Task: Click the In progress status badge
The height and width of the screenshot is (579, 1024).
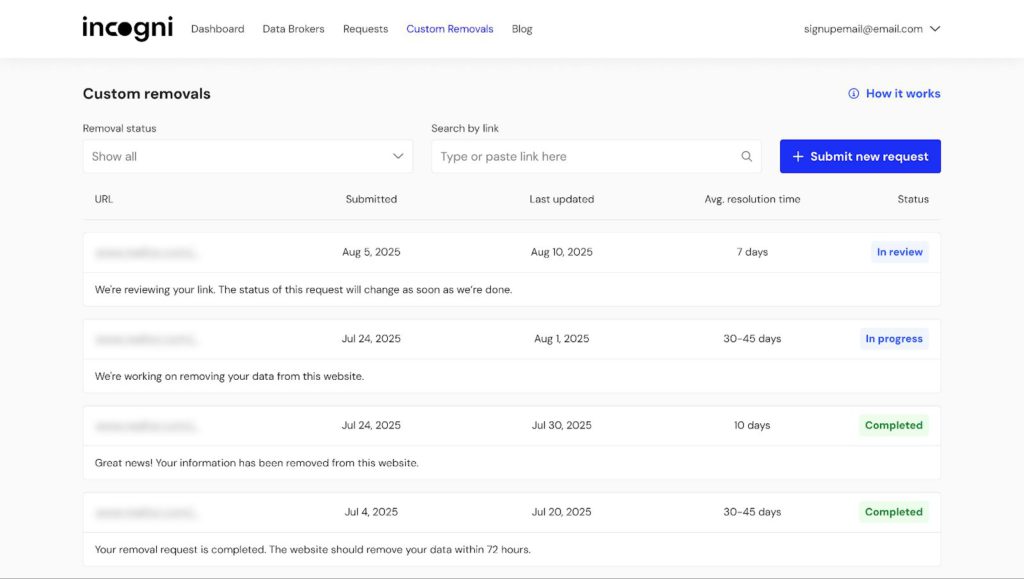Action: (x=893, y=339)
